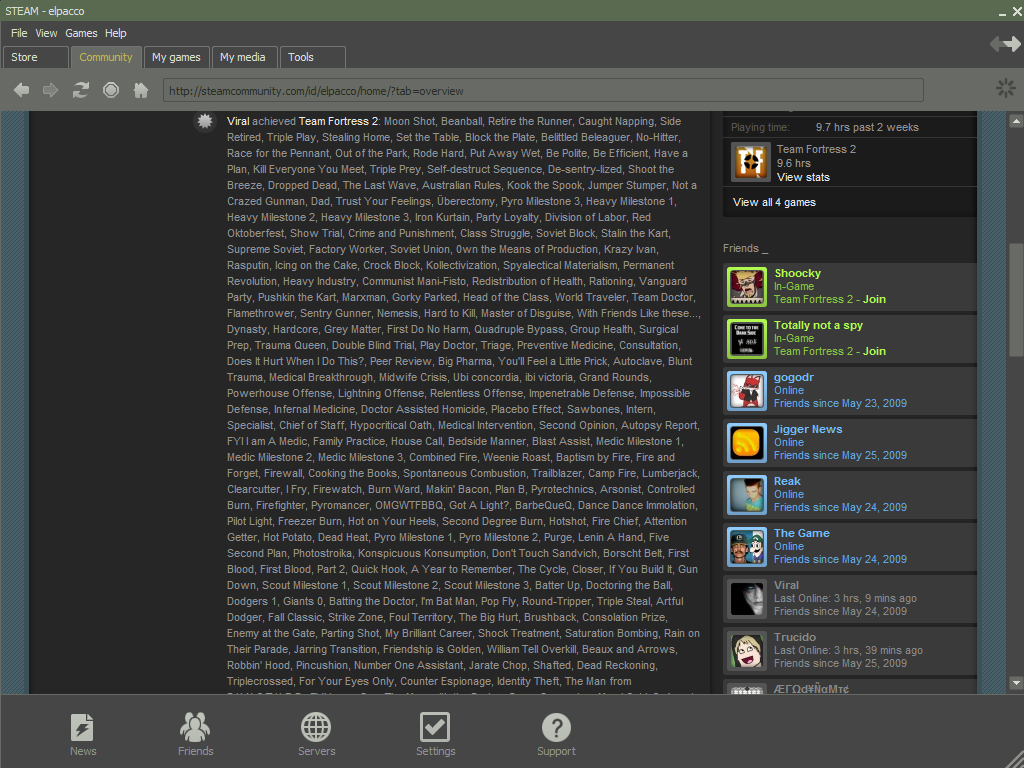Open Jigger News avatar
This screenshot has width=1024, height=768.
click(x=746, y=442)
